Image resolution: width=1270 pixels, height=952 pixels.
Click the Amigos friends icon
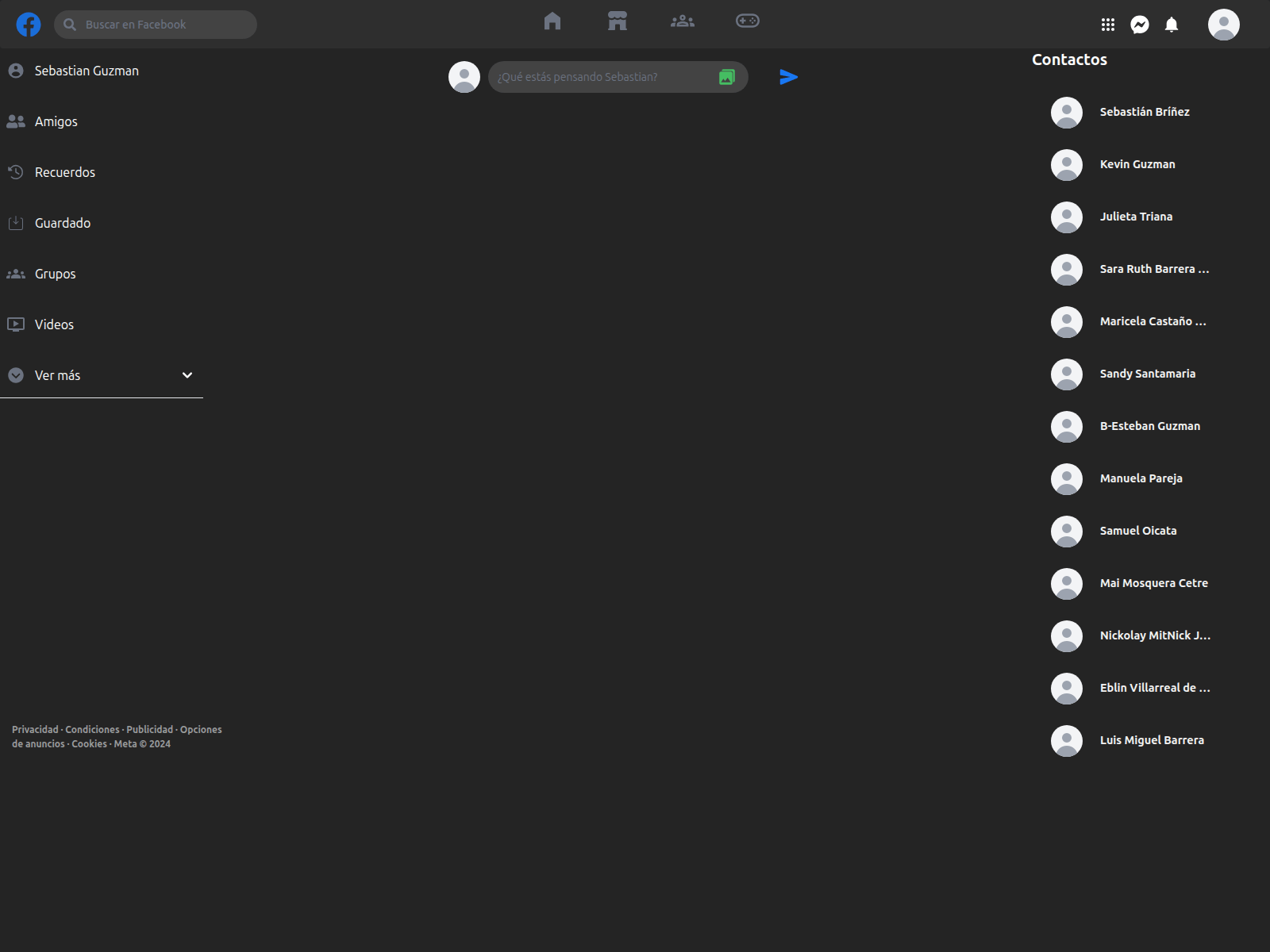(16, 121)
